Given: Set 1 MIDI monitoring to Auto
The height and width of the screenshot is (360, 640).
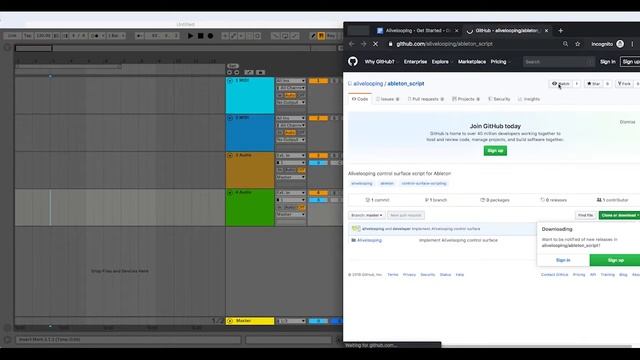Looking at the screenshot, I should (x=290, y=96).
